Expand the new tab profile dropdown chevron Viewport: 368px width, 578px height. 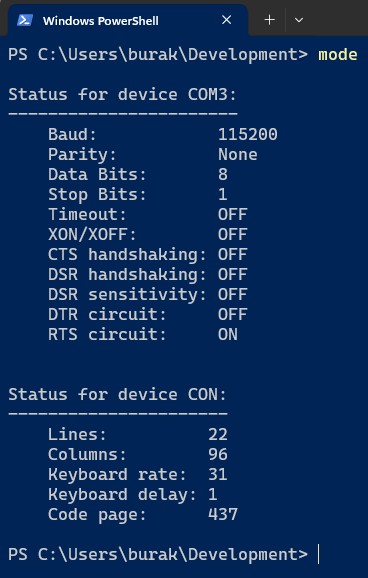[299, 20]
